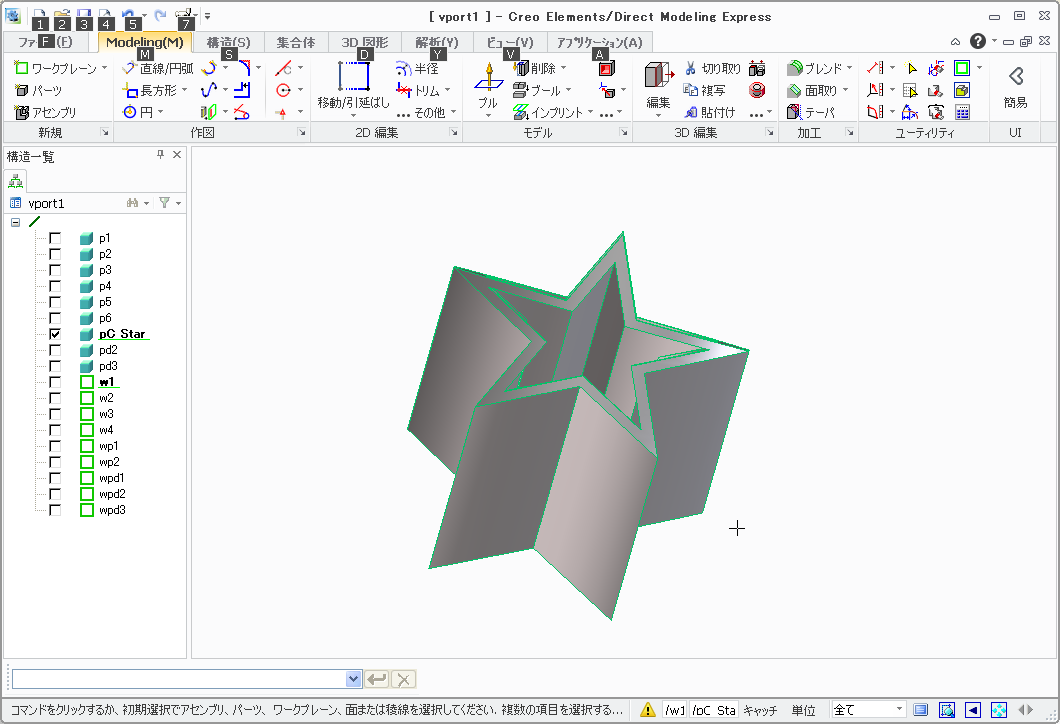
Task: Open the 解析(Y) ribbon tab
Action: (437, 42)
